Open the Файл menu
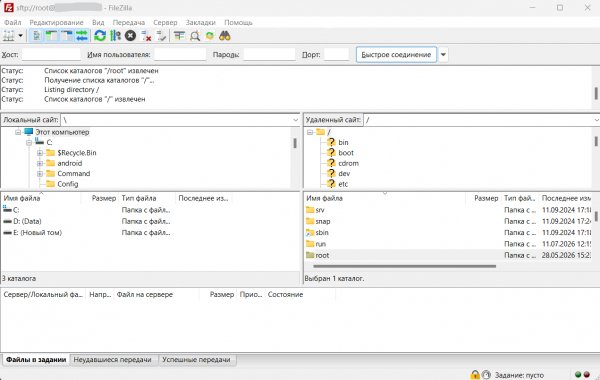Viewport: 600px width, 380px height. pos(13,23)
